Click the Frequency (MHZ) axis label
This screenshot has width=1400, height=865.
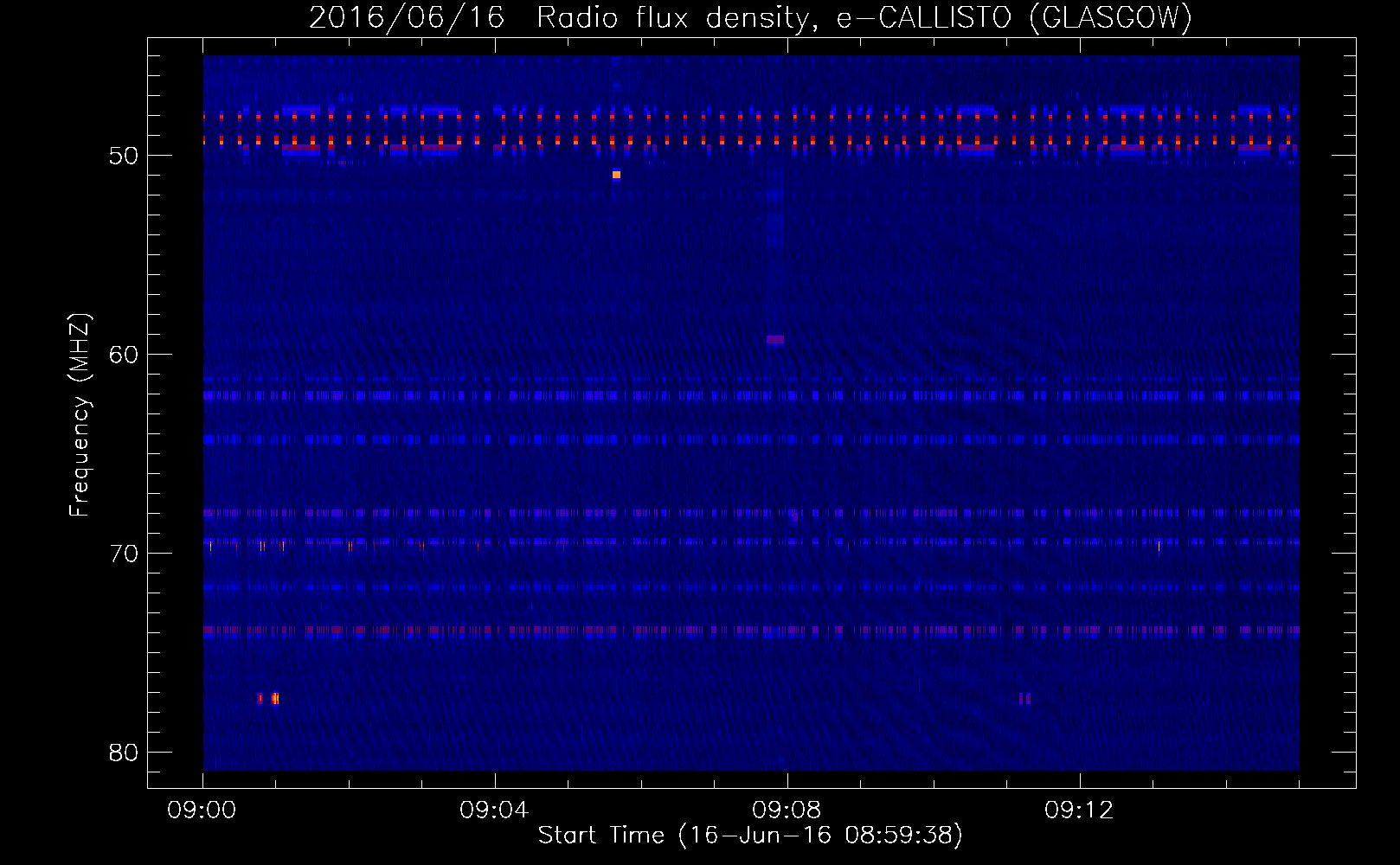[x=79, y=415]
